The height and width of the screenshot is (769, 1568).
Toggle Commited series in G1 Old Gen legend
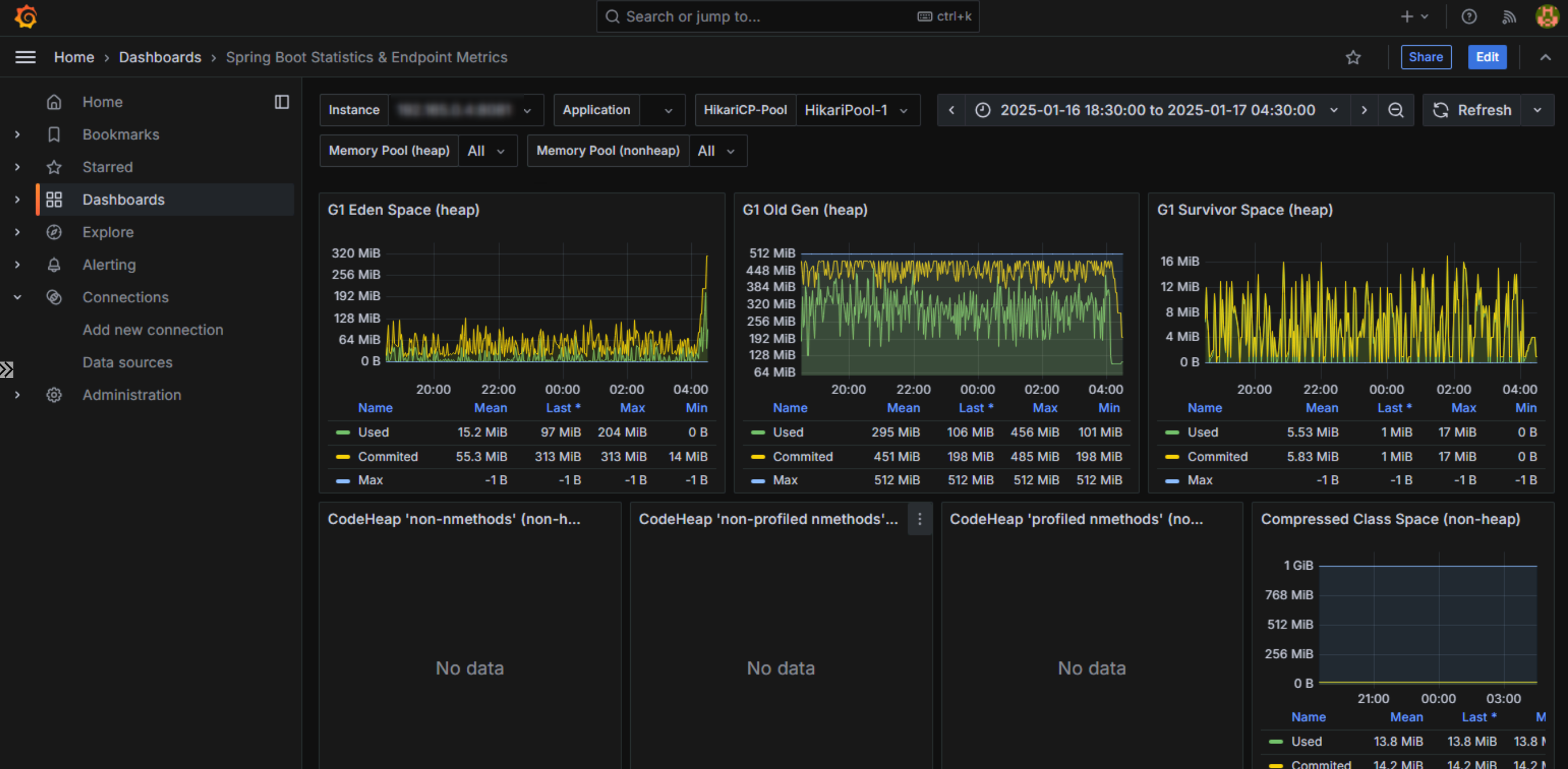(802, 456)
